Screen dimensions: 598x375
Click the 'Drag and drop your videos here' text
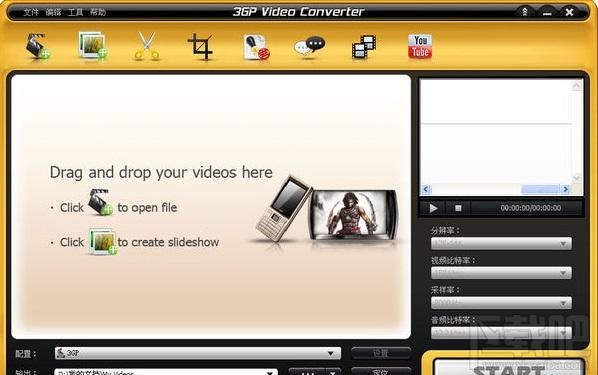click(x=161, y=172)
